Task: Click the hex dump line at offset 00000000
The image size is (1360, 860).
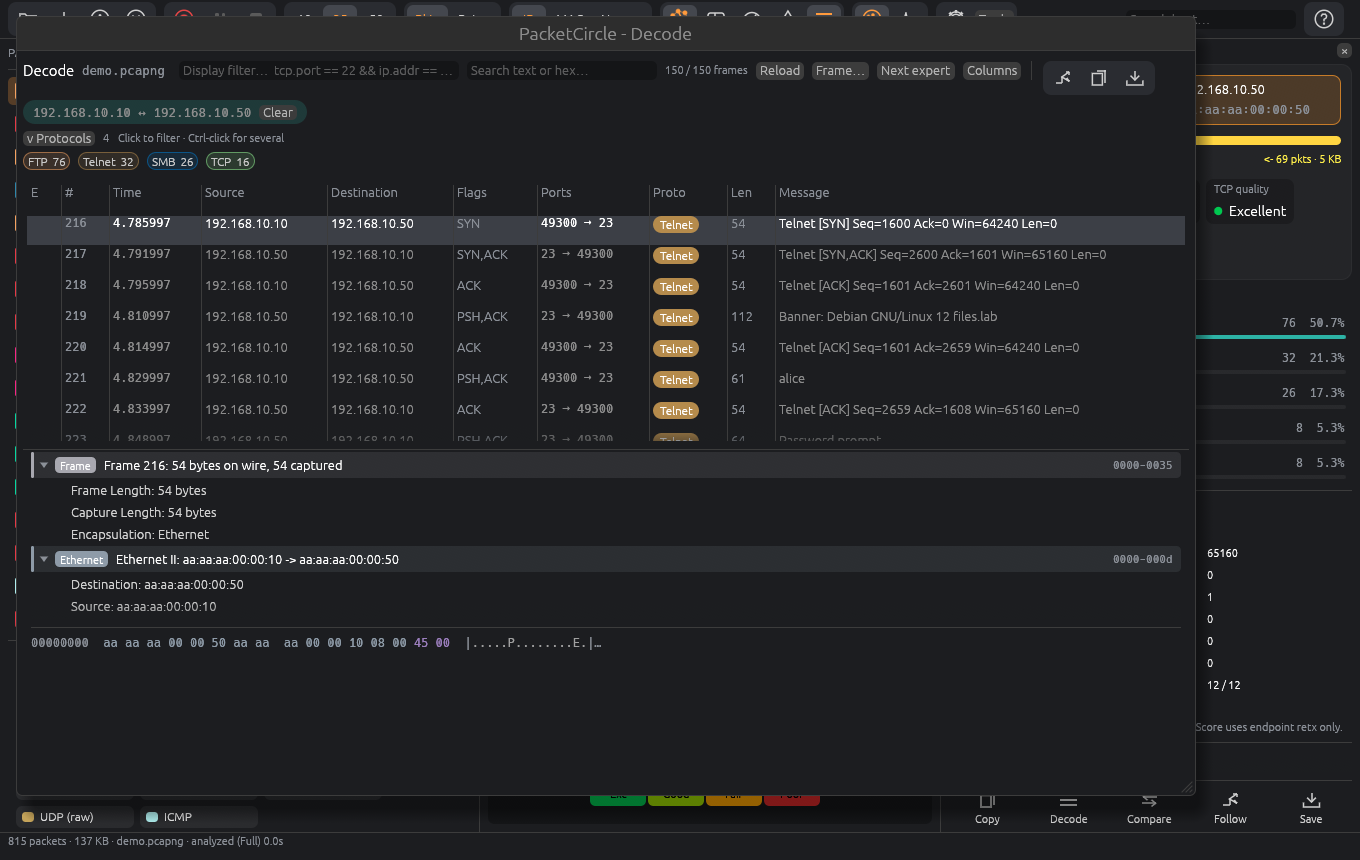Action: pos(316,643)
